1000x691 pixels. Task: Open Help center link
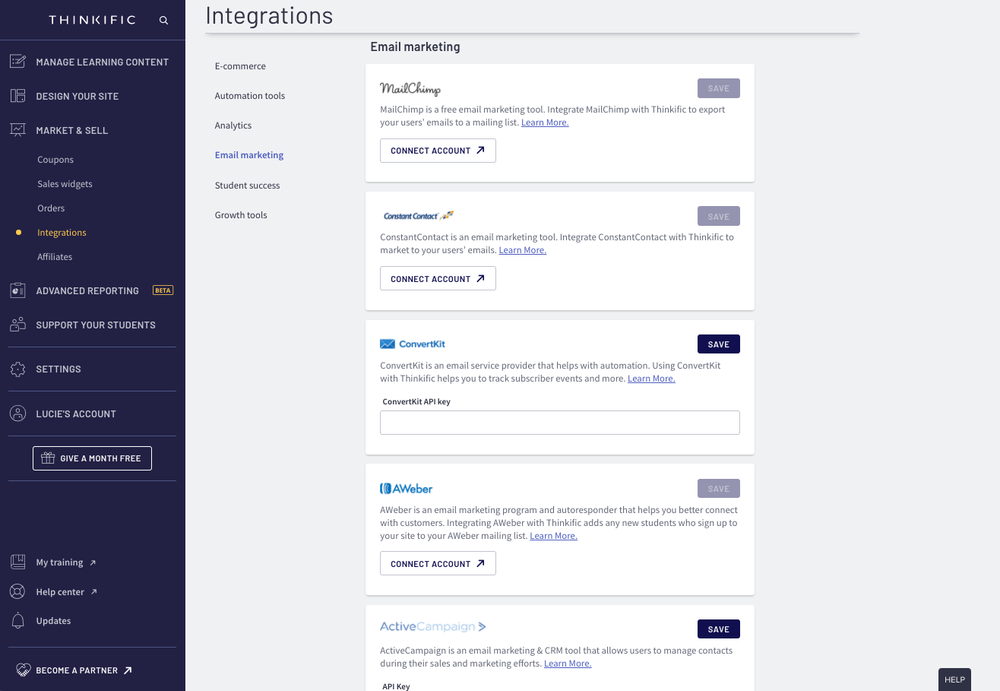(x=60, y=591)
